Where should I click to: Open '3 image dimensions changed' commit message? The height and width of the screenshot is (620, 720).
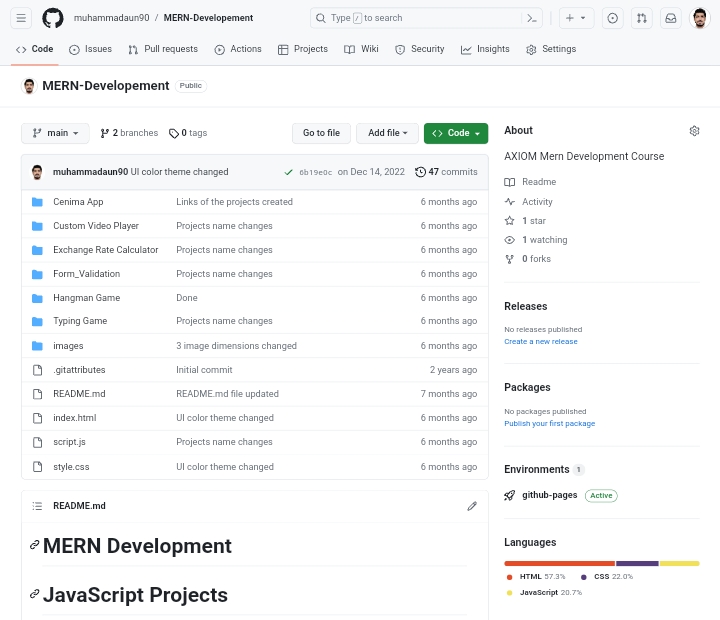pyautogui.click(x=236, y=346)
